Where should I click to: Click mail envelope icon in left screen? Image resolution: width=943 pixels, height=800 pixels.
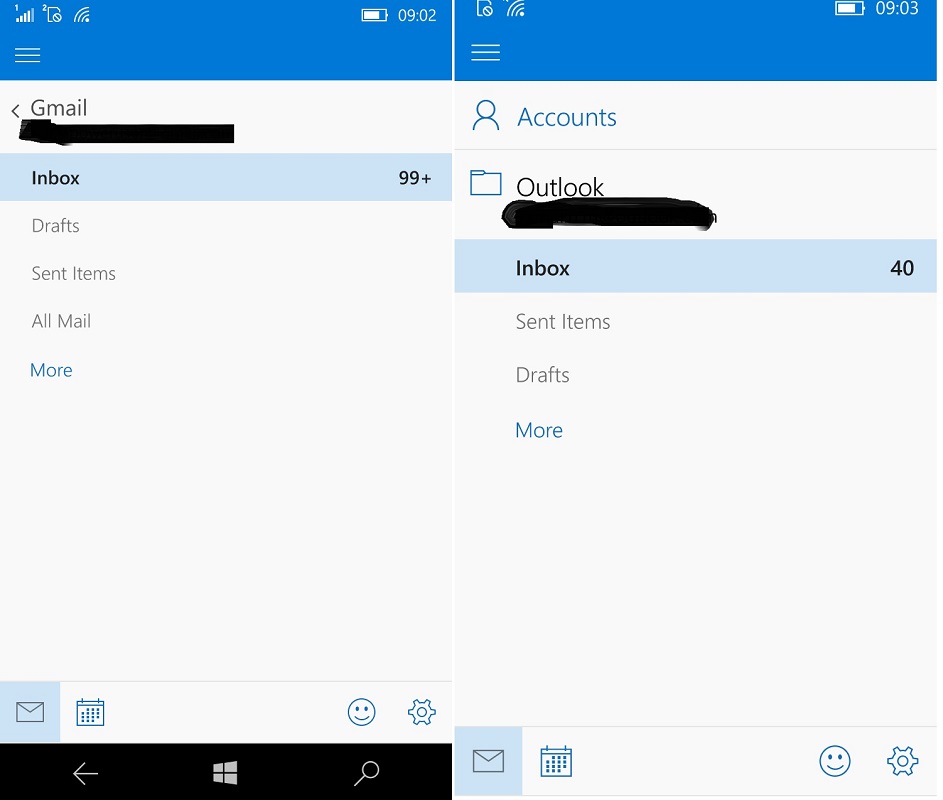point(30,712)
